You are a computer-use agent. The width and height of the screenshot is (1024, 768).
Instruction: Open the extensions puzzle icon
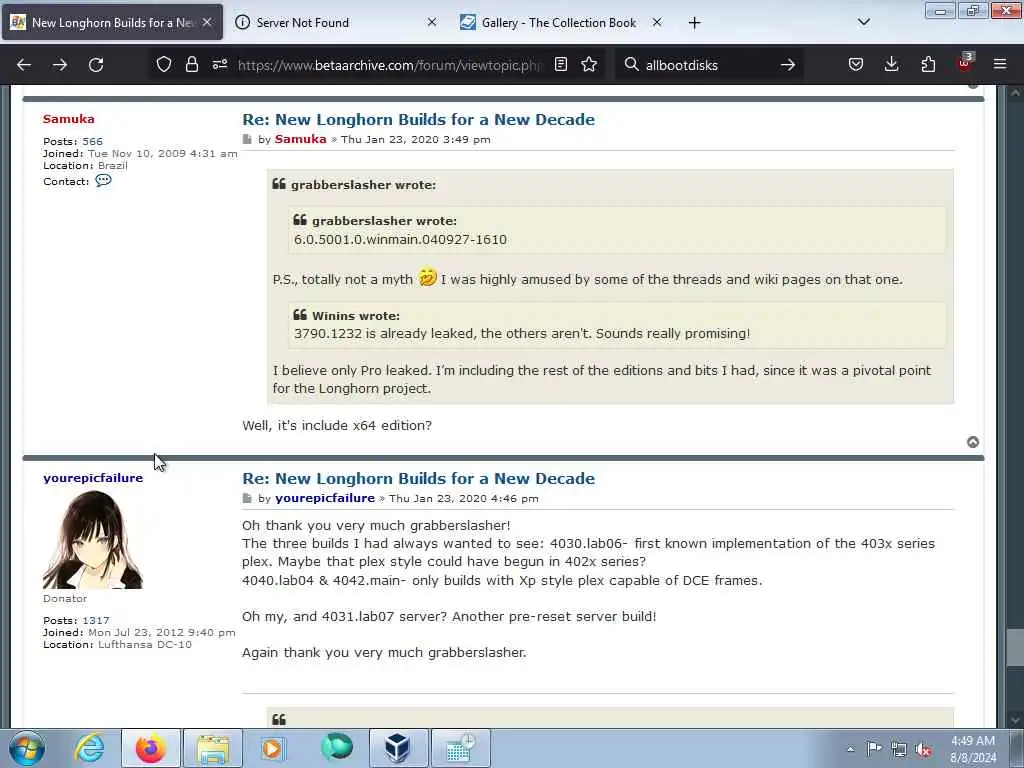(928, 65)
